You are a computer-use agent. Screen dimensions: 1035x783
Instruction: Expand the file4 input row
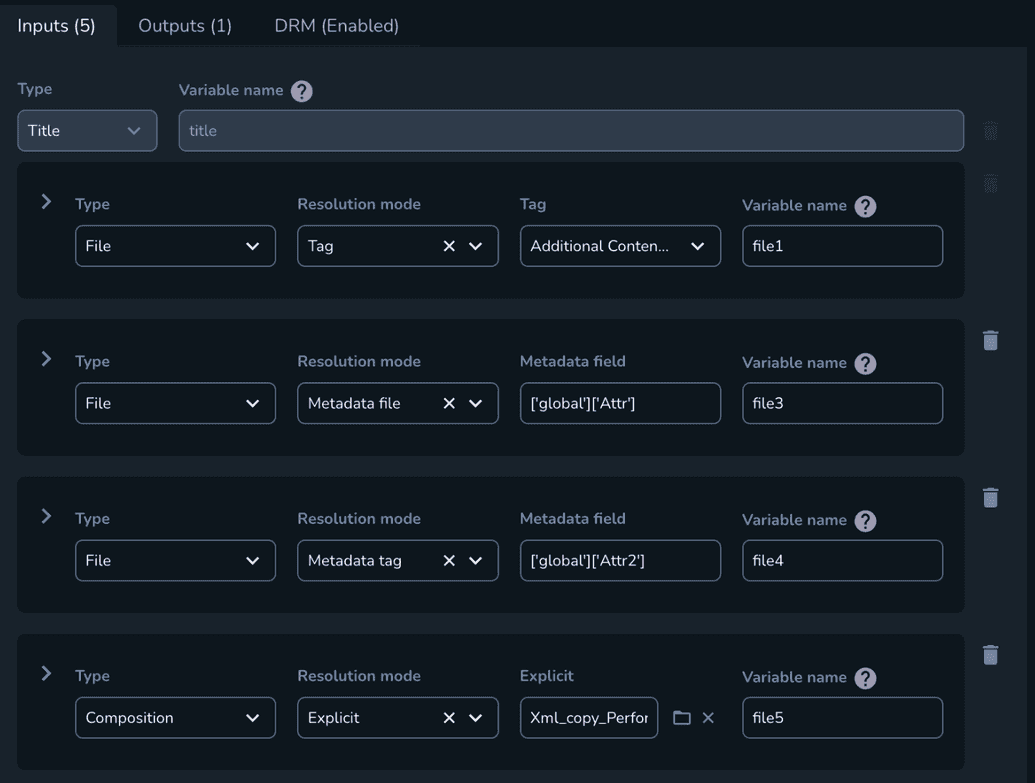tap(46, 516)
